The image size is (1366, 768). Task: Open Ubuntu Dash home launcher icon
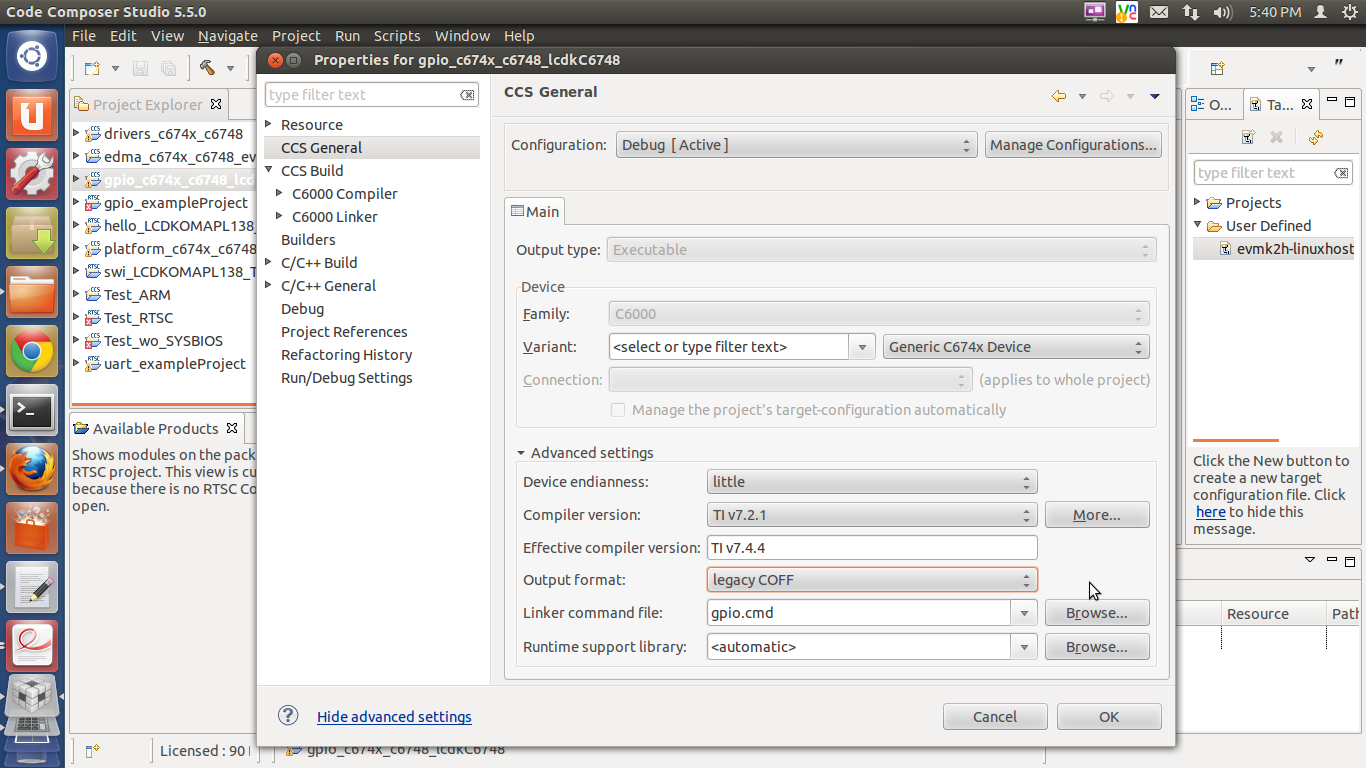tap(32, 56)
